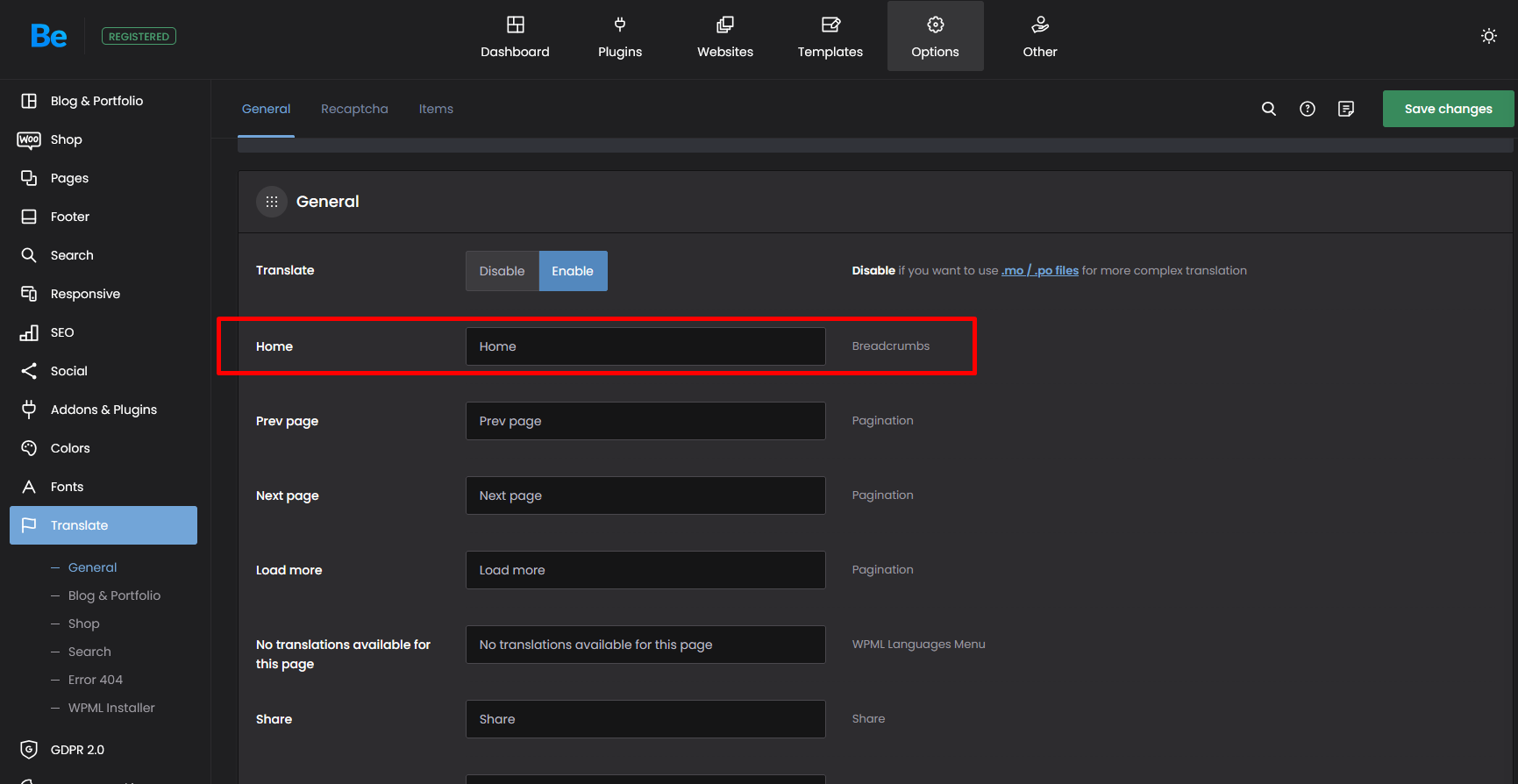Open Footer options
This screenshot has height=784, width=1518.
(x=103, y=217)
